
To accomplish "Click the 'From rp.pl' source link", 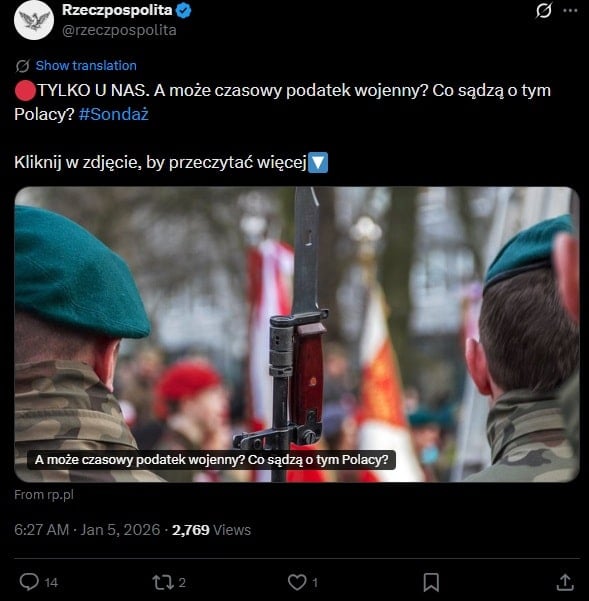I will click(x=44, y=494).
